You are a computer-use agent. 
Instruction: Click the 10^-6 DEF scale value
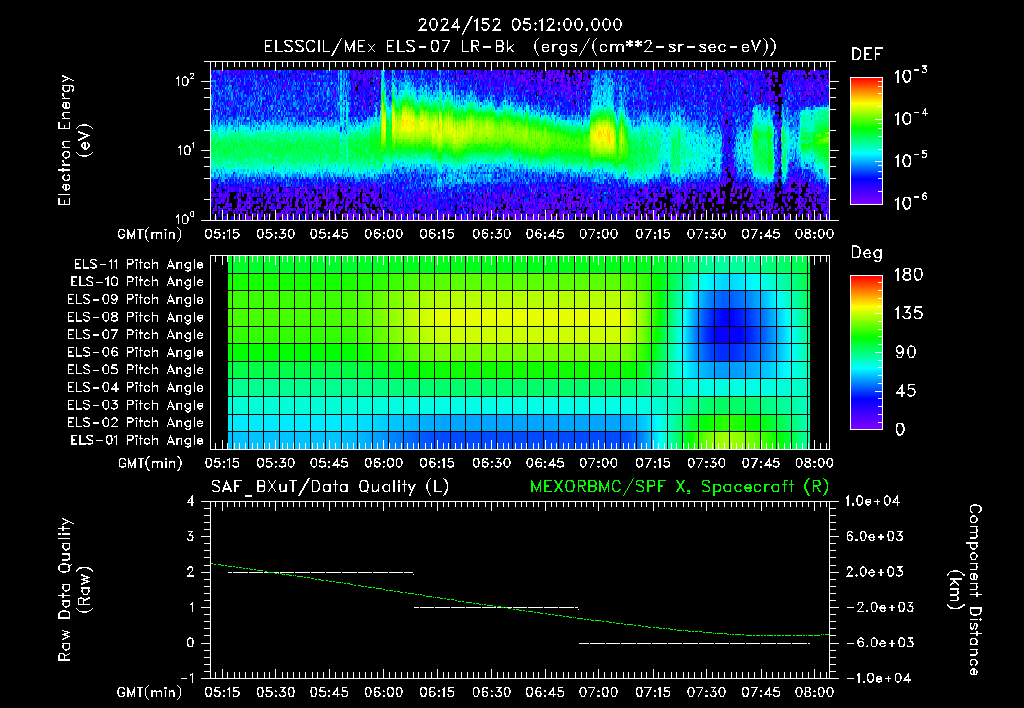910,202
